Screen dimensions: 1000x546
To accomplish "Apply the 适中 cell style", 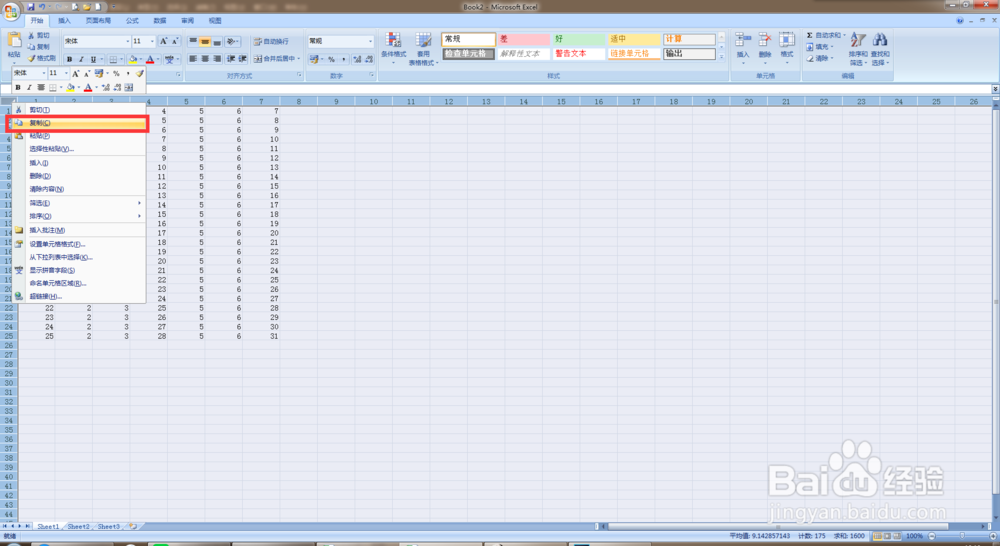I will [633, 40].
